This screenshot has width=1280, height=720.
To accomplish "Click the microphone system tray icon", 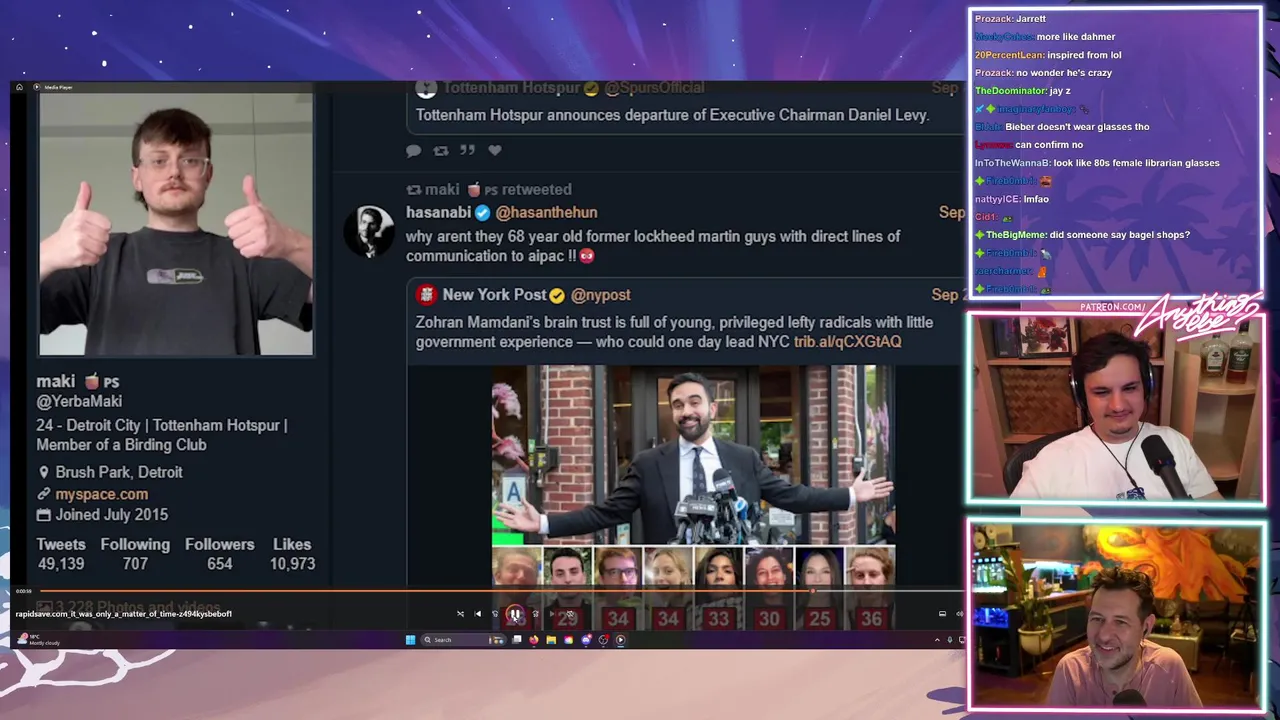I will click(950, 640).
